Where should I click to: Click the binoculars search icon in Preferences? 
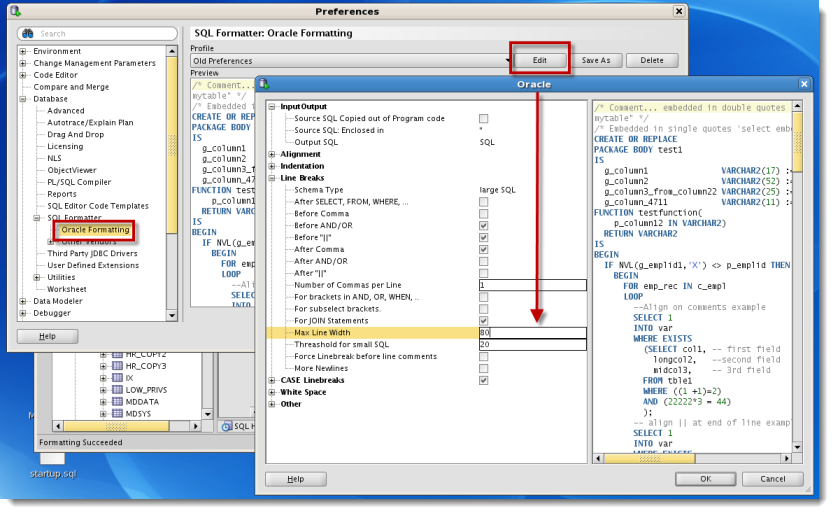click(28, 34)
